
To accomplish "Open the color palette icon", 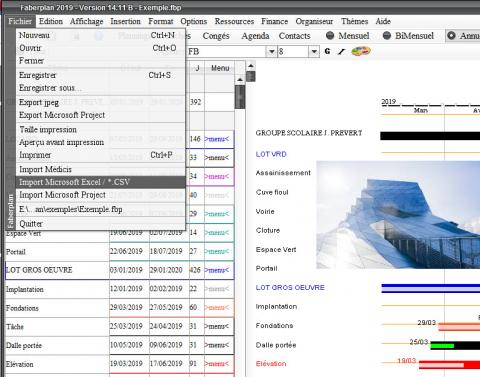I will coord(361,51).
